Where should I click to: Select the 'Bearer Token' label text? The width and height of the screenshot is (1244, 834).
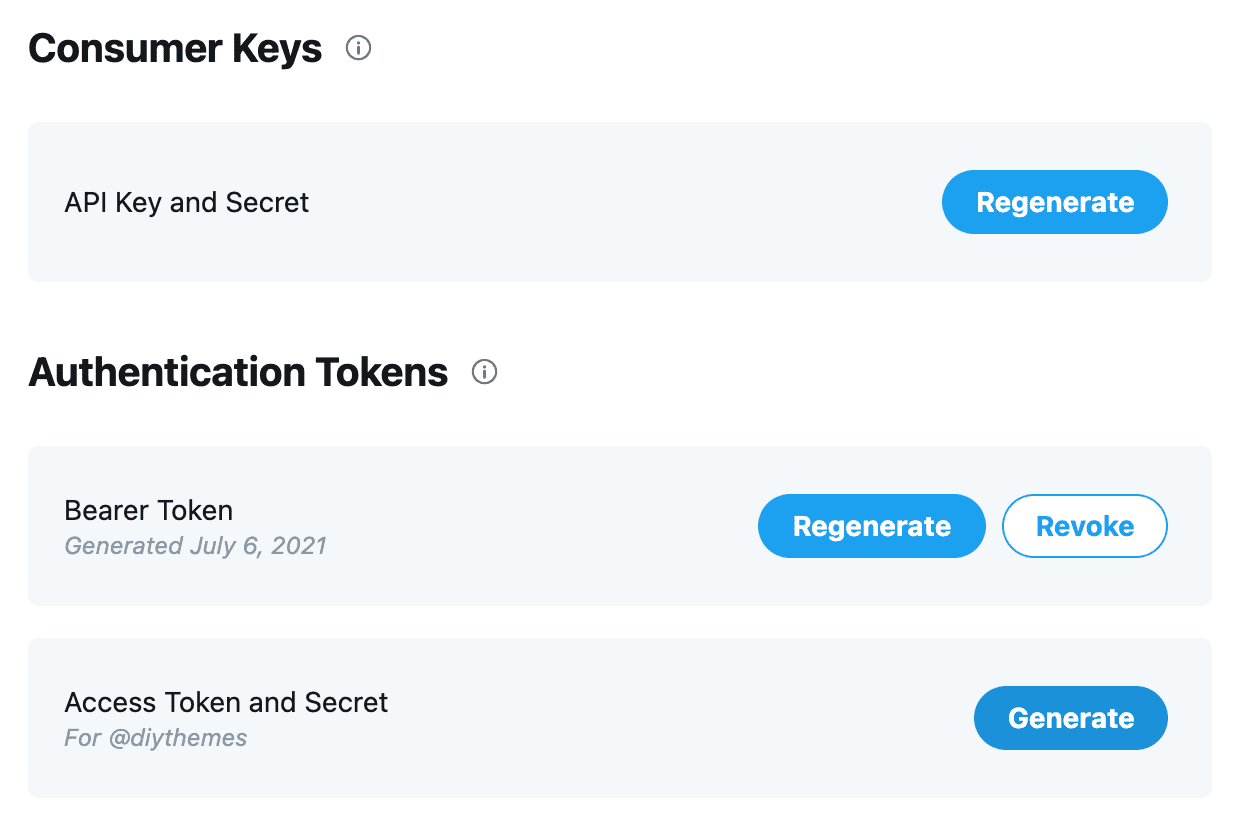(x=148, y=510)
